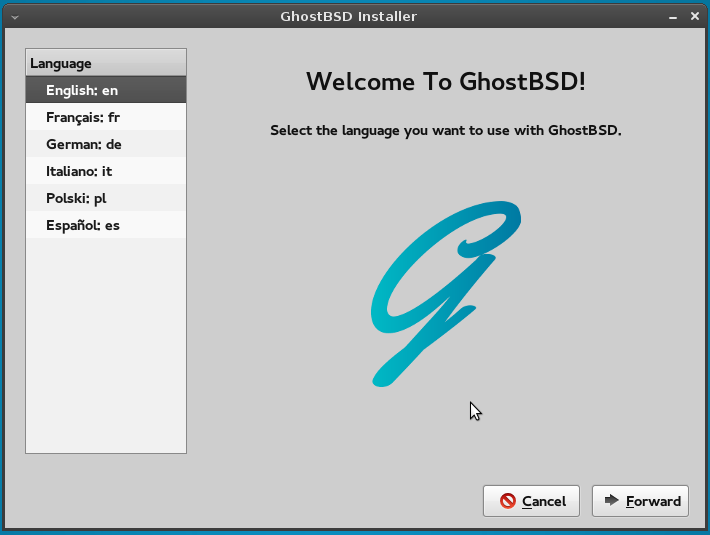Click the 'Select the language' instruction text
710x535 pixels.
click(446, 130)
